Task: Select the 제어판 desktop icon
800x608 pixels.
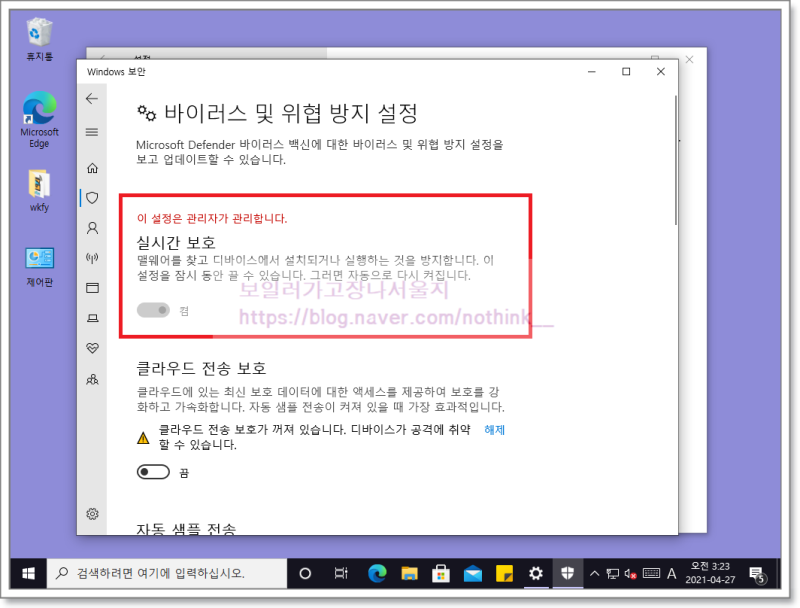Action: click(39, 267)
